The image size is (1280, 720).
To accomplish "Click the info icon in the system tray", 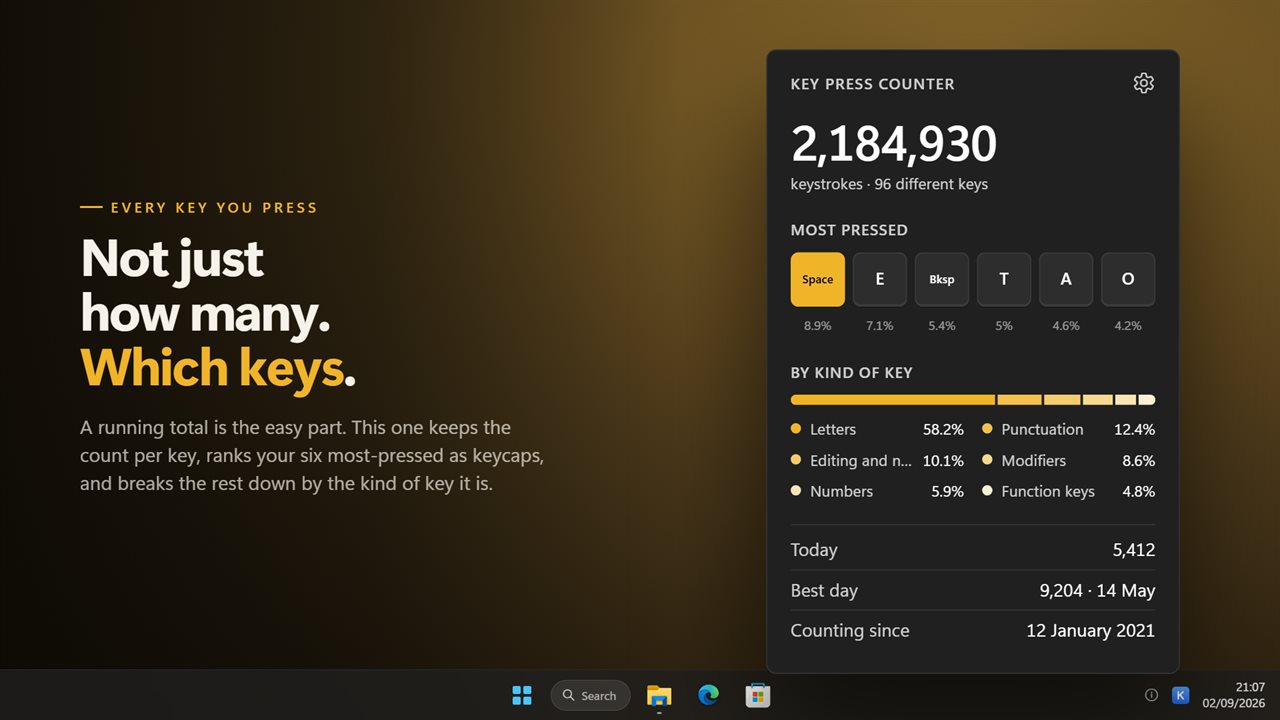I will pos(1151,695).
